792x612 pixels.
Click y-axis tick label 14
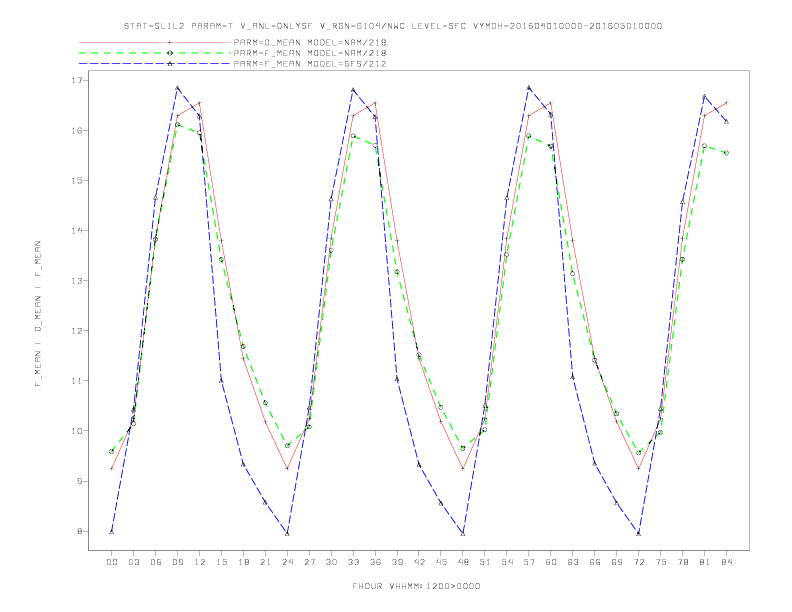77,231
